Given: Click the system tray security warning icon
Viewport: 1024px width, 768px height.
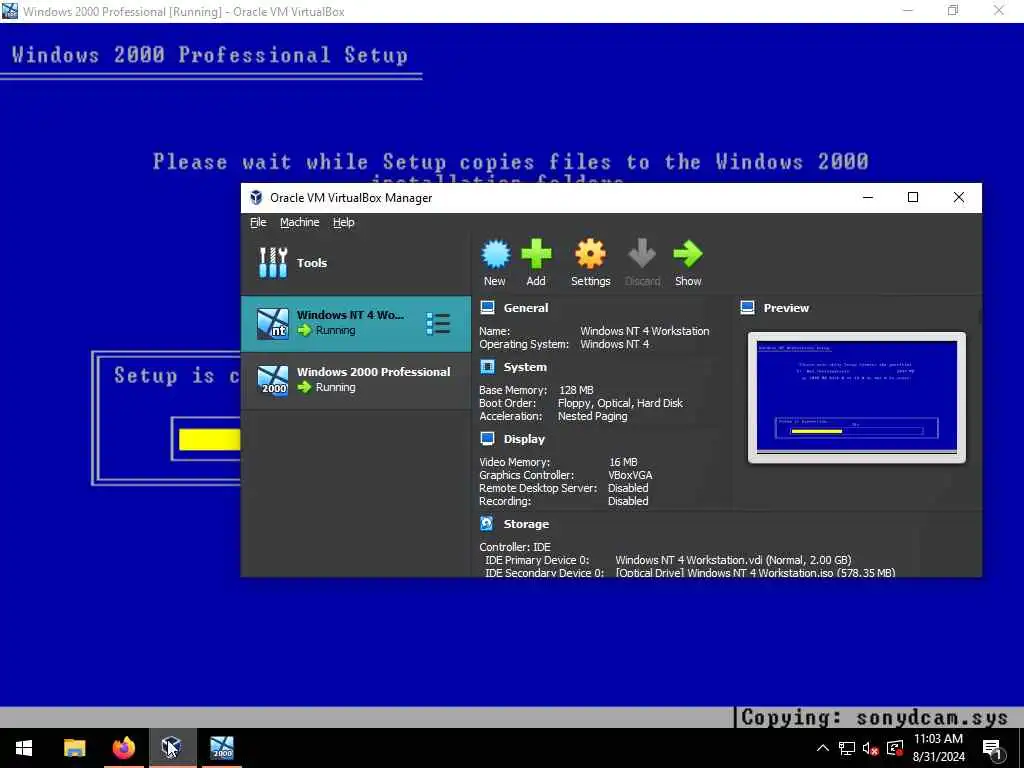Looking at the screenshot, I should pyautogui.click(x=895, y=748).
